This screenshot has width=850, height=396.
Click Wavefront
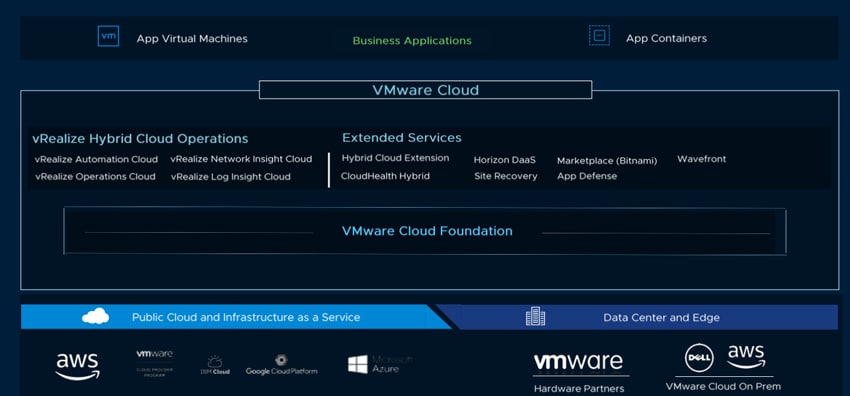pyautogui.click(x=701, y=159)
